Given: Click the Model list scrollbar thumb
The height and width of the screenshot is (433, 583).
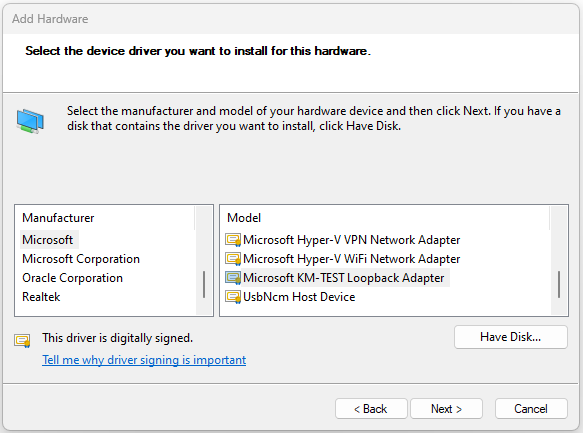Looking at the screenshot, I should [559, 284].
